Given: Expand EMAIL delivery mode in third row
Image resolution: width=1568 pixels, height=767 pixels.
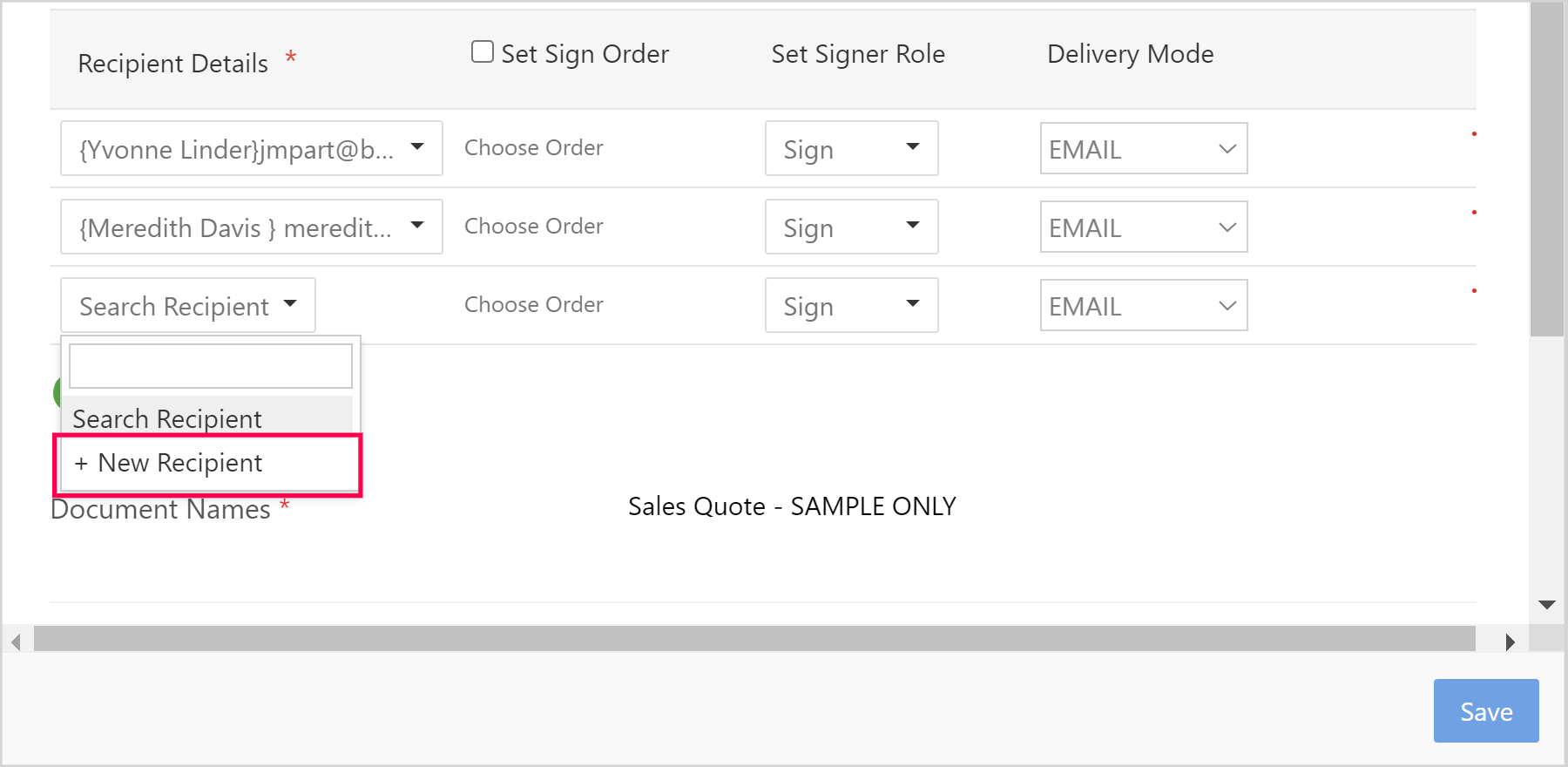Looking at the screenshot, I should coord(1143,306).
